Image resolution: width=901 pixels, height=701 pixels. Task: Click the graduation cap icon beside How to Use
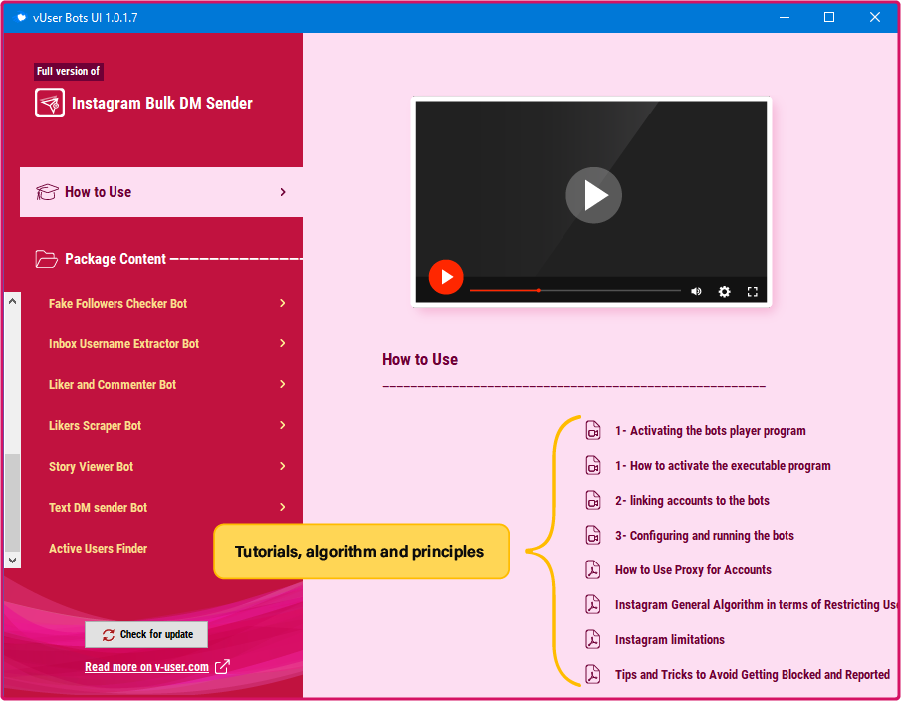[x=47, y=192]
